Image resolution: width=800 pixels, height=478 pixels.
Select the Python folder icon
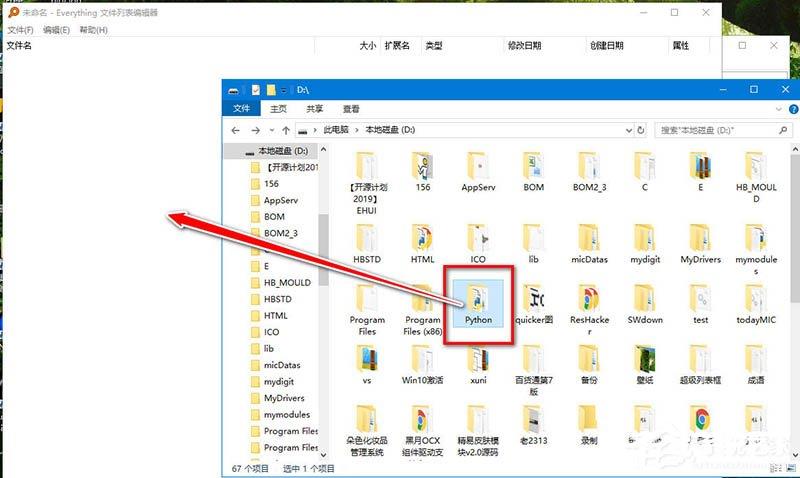coord(478,298)
